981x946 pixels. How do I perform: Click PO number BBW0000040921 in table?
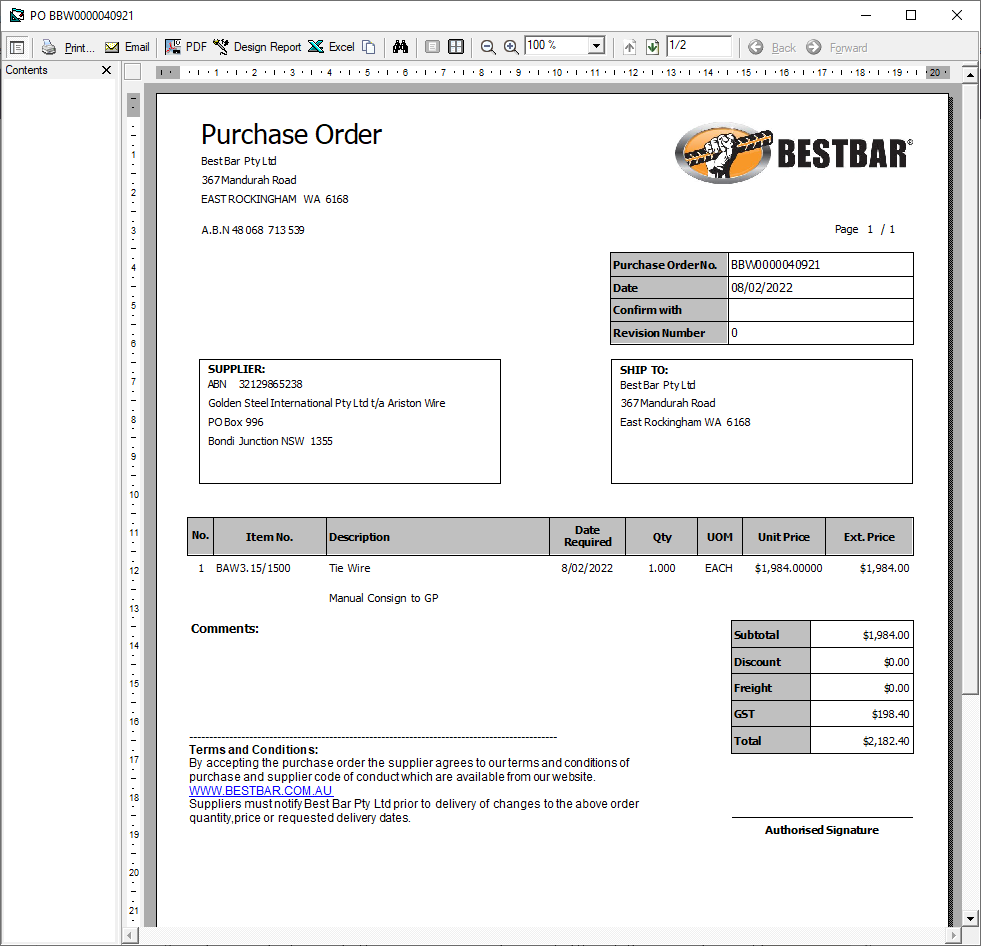click(775, 265)
